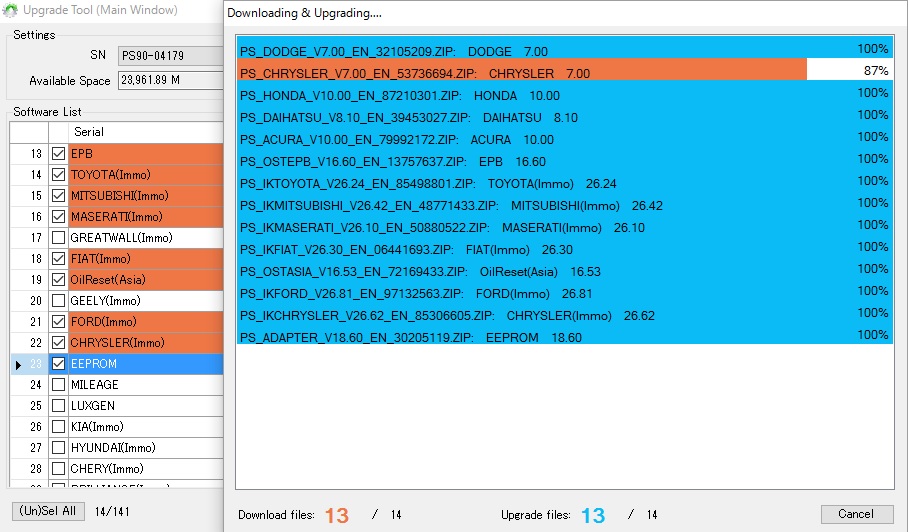The width and height of the screenshot is (908, 532).
Task: Select the PS_ADAPTER_V18.60 EEPROM download row
Action: (565, 333)
